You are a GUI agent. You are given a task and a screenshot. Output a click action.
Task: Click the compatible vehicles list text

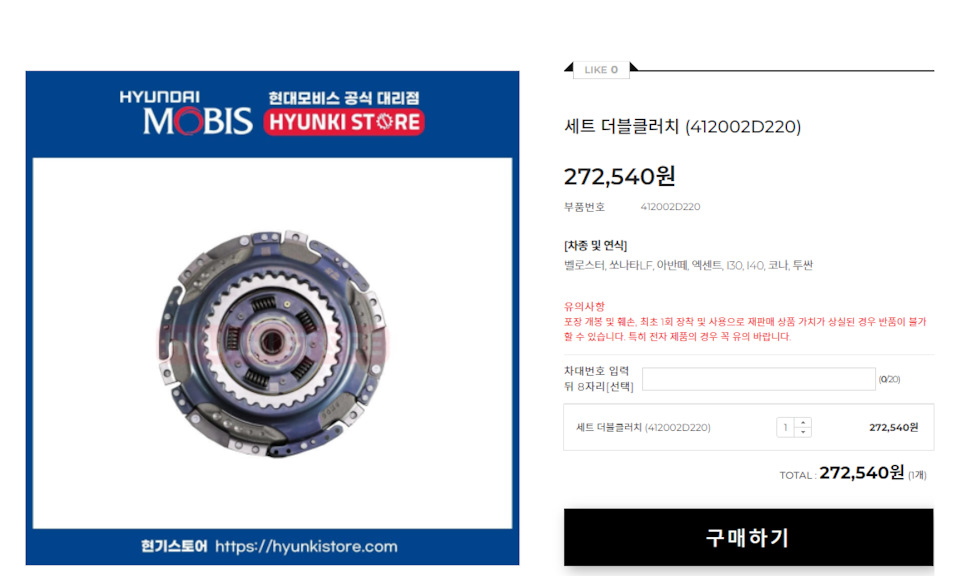pos(688,266)
